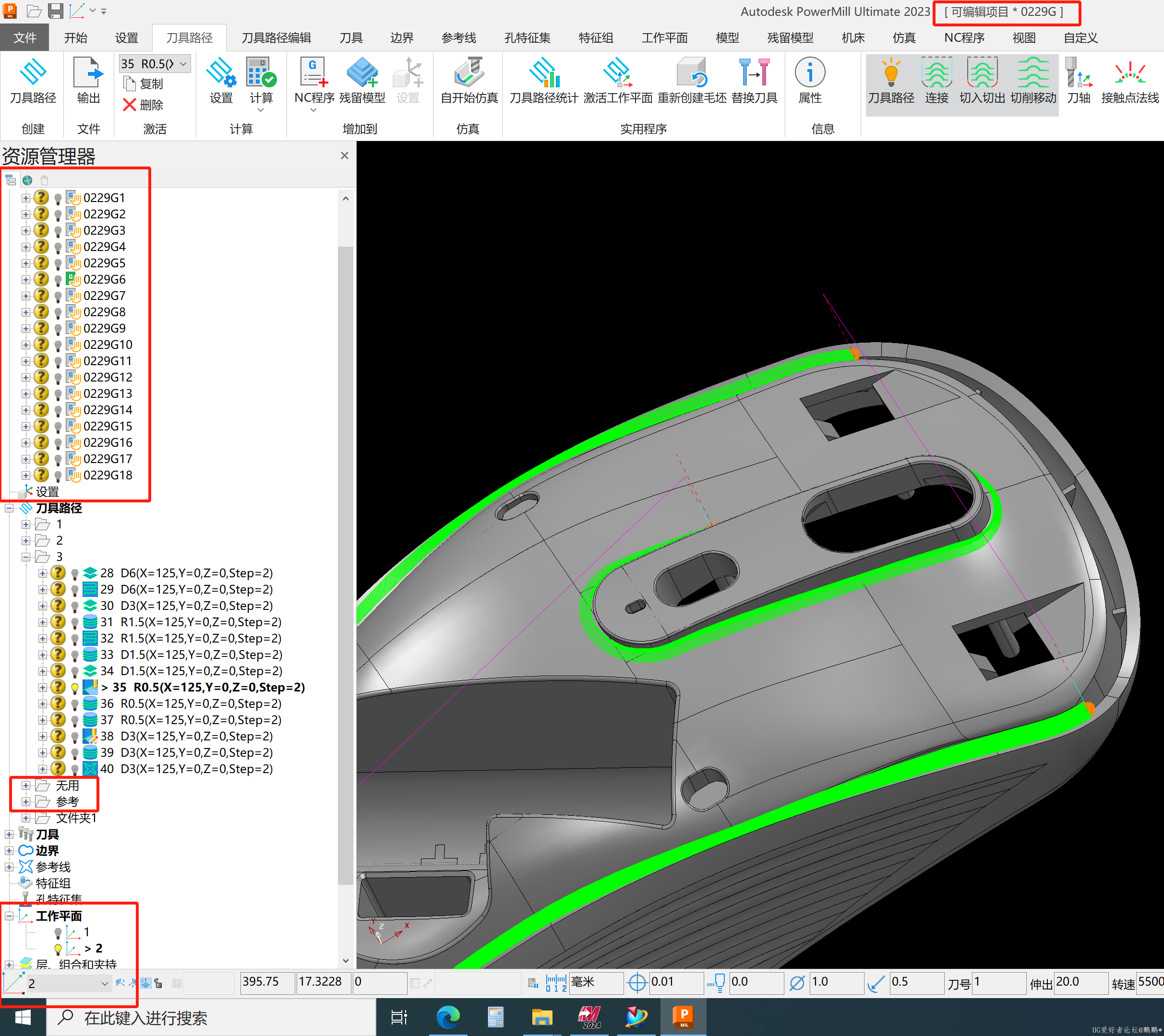Screen dimensions: 1164x1036
Task: Collapse toolpath folder 3
Action: [25, 557]
